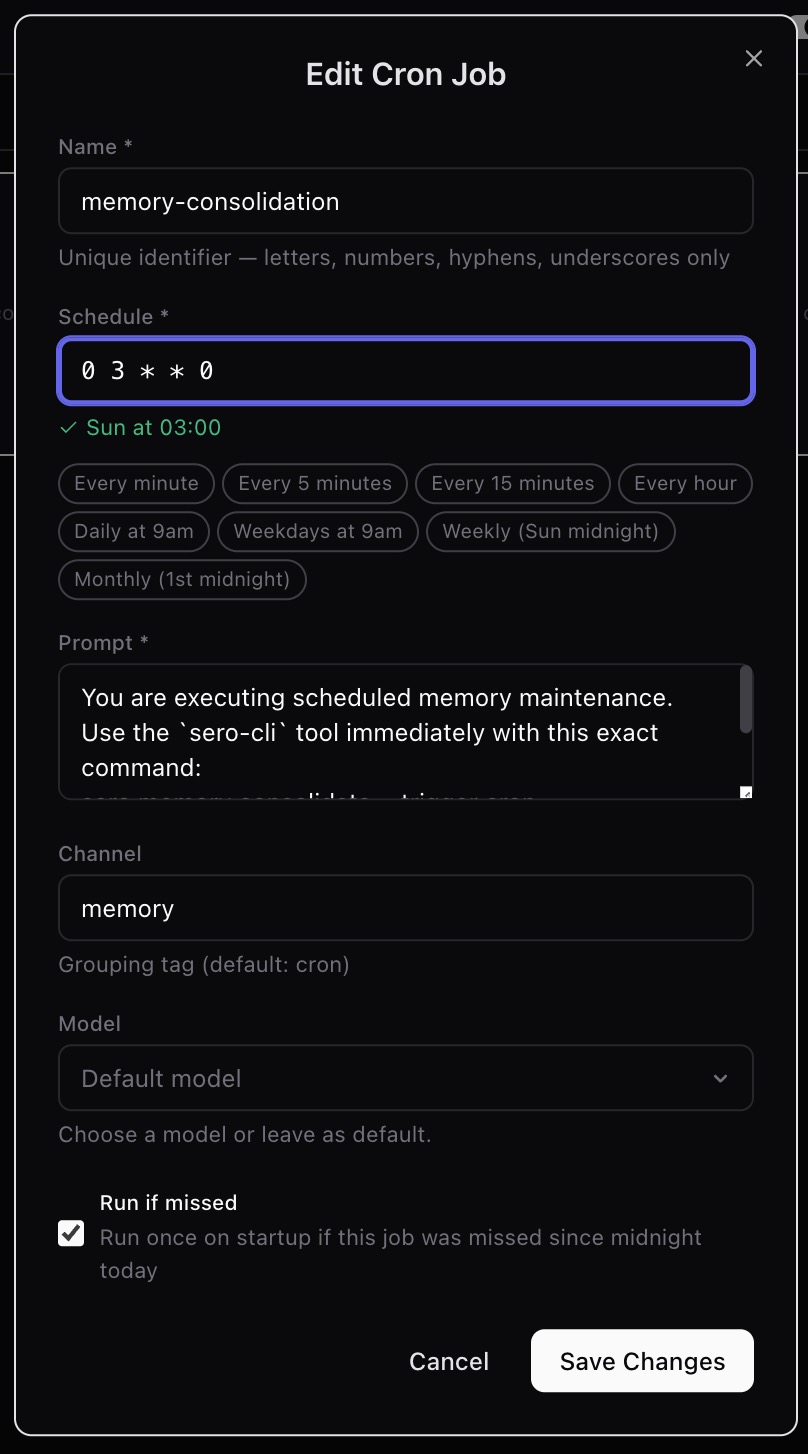Pick Monthly (1st midnight) preset
Image resolution: width=808 pixels, height=1454 pixels.
182,579
